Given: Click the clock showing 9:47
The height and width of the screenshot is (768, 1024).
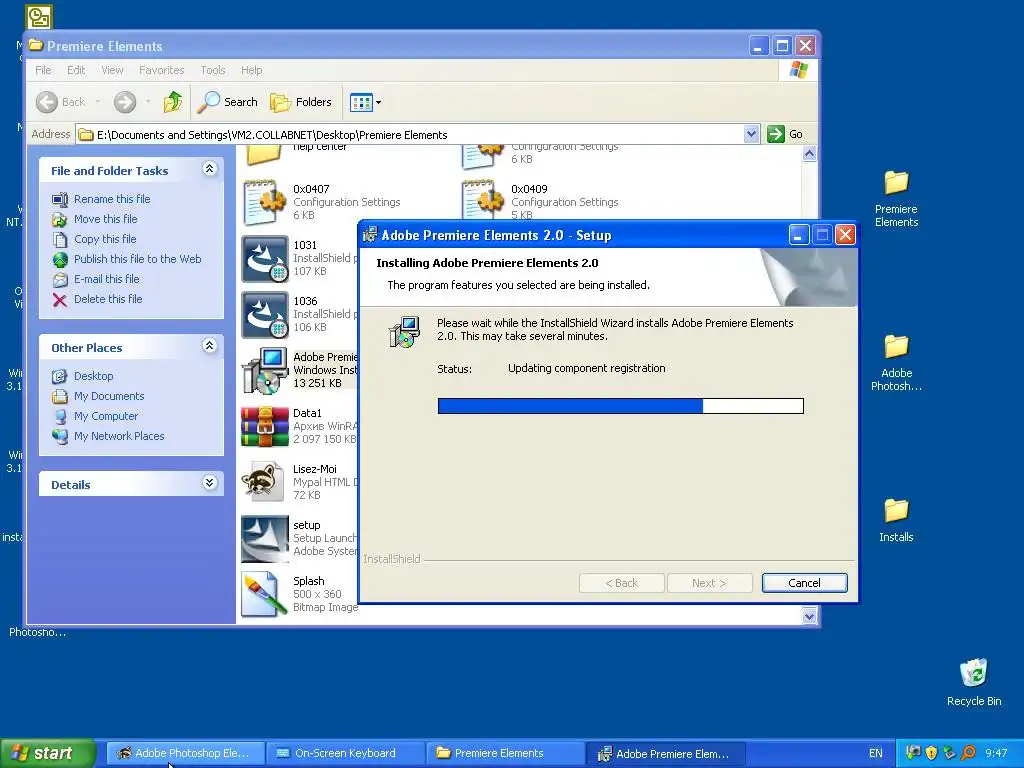Looking at the screenshot, I should [x=997, y=754].
